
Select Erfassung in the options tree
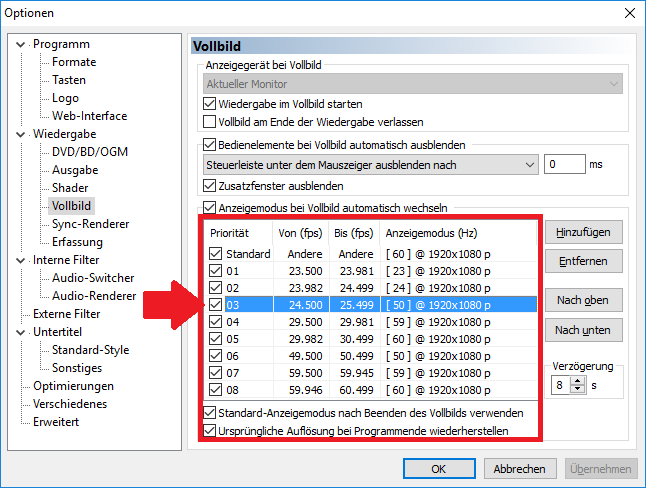pyautogui.click(x=77, y=242)
